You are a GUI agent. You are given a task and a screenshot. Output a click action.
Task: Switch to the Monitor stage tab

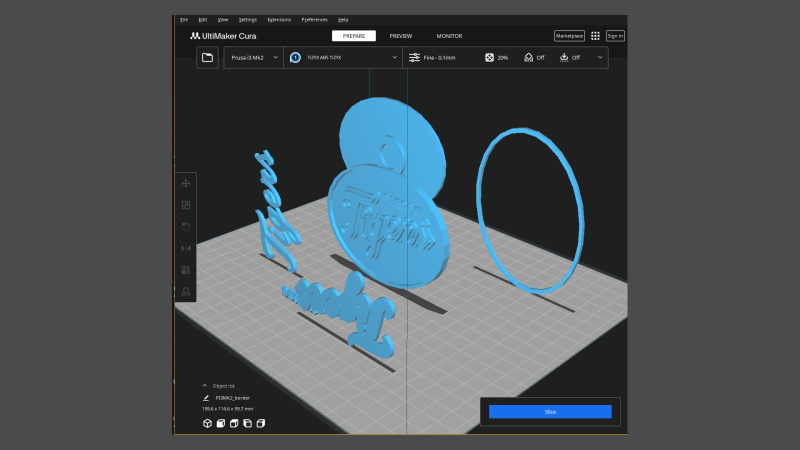tap(449, 36)
